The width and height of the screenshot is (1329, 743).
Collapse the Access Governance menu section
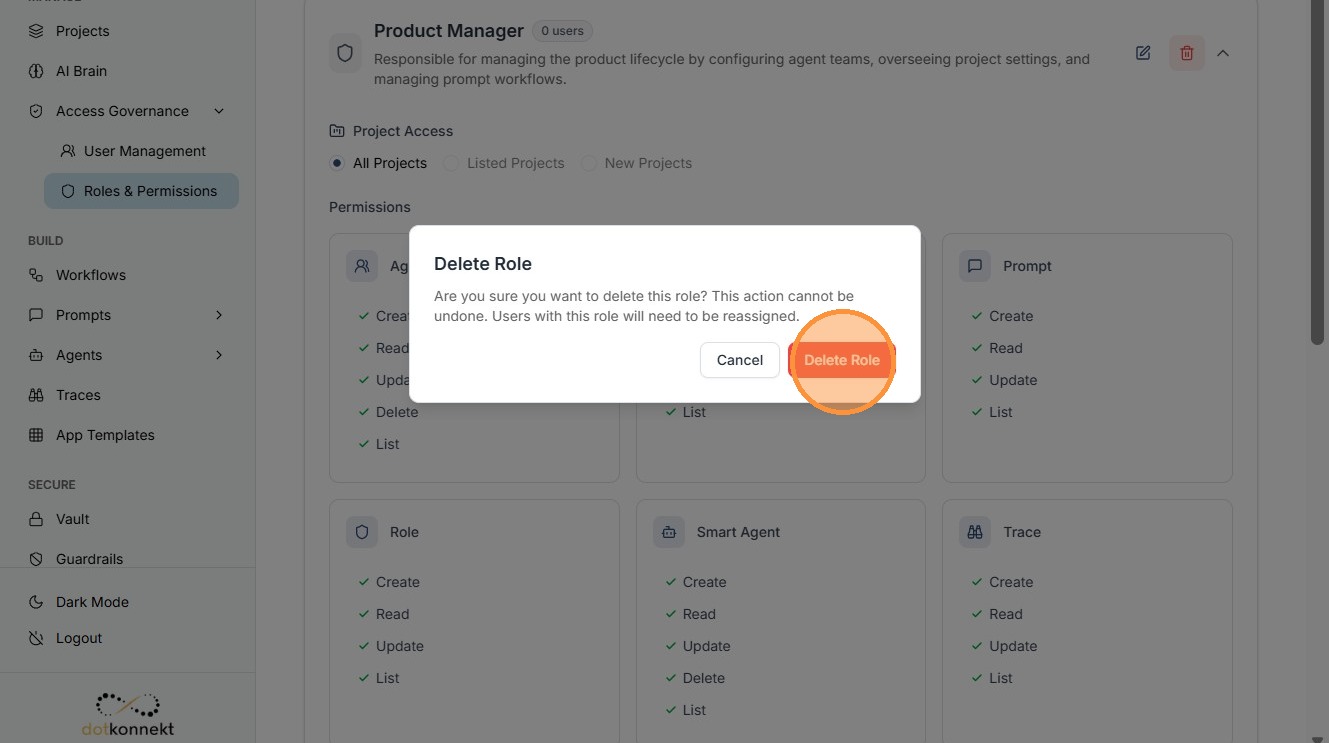tap(219, 111)
